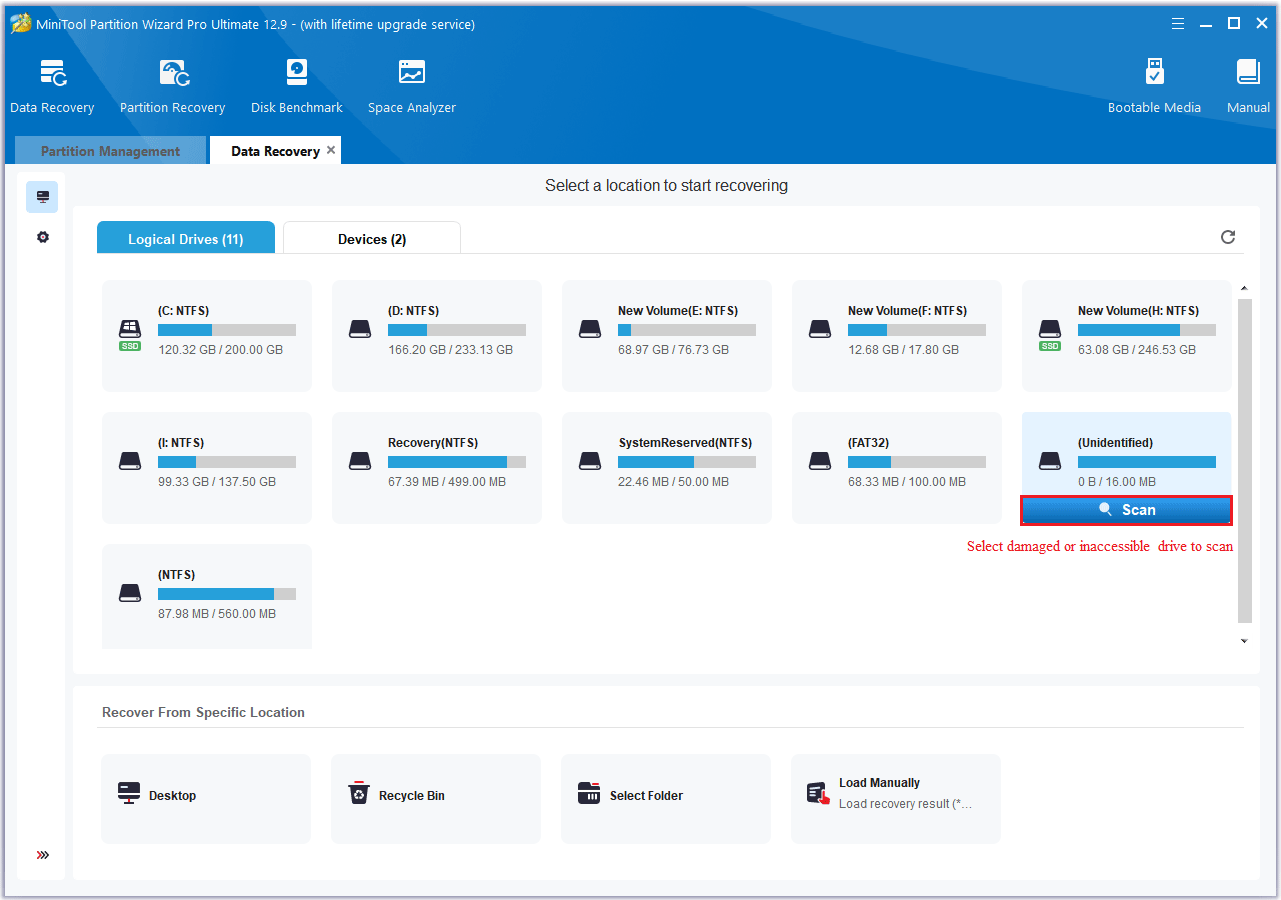Select the (D: NTFS) drive icon

click(360, 329)
